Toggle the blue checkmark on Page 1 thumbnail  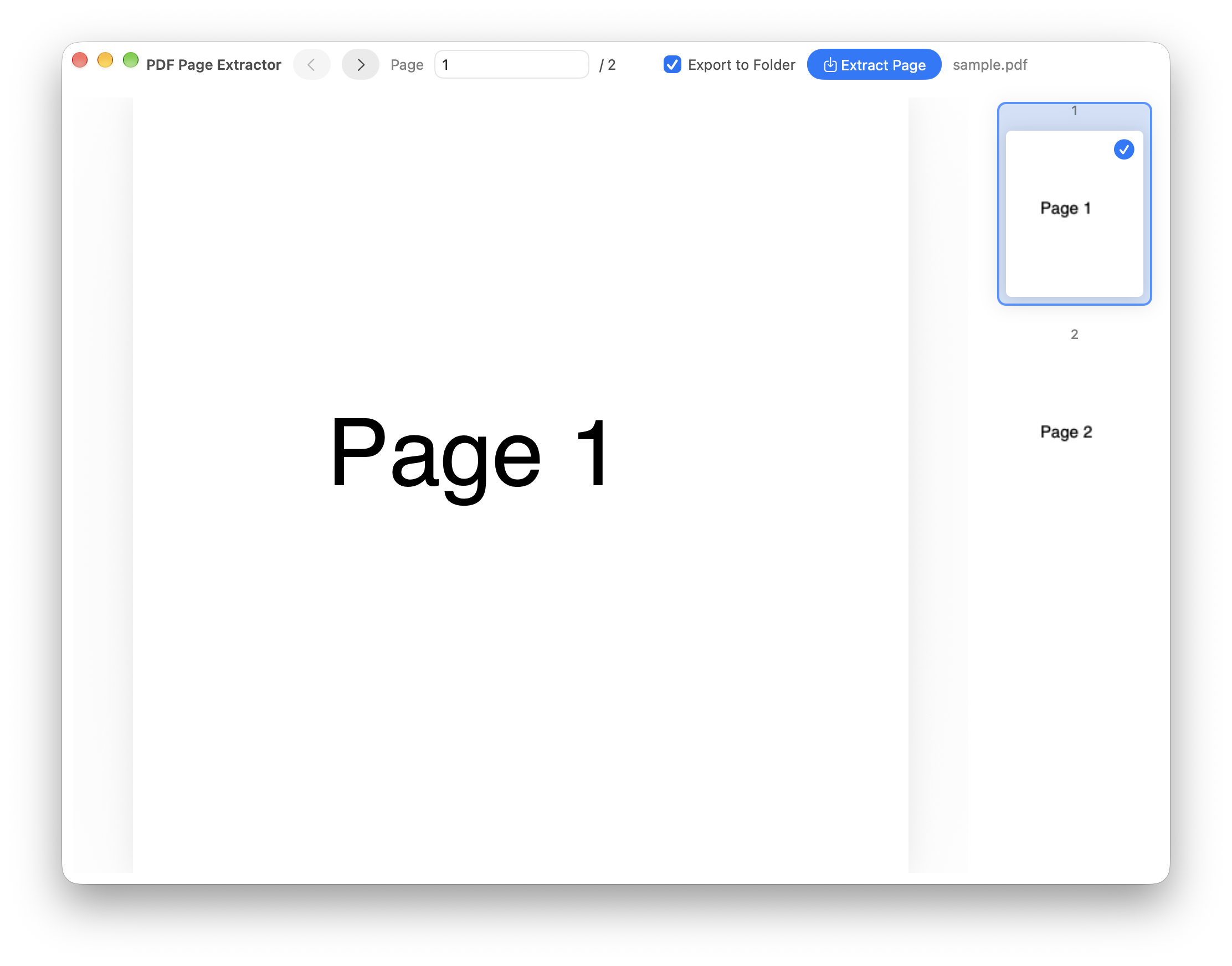pyautogui.click(x=1124, y=150)
